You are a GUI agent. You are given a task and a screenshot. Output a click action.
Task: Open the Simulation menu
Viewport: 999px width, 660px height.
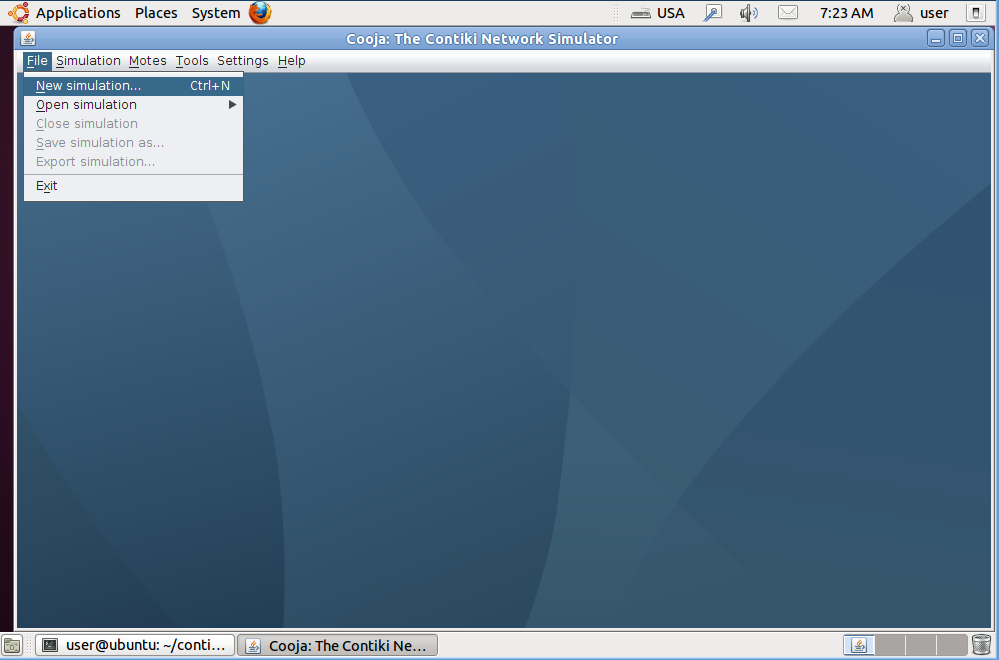pyautogui.click(x=88, y=61)
